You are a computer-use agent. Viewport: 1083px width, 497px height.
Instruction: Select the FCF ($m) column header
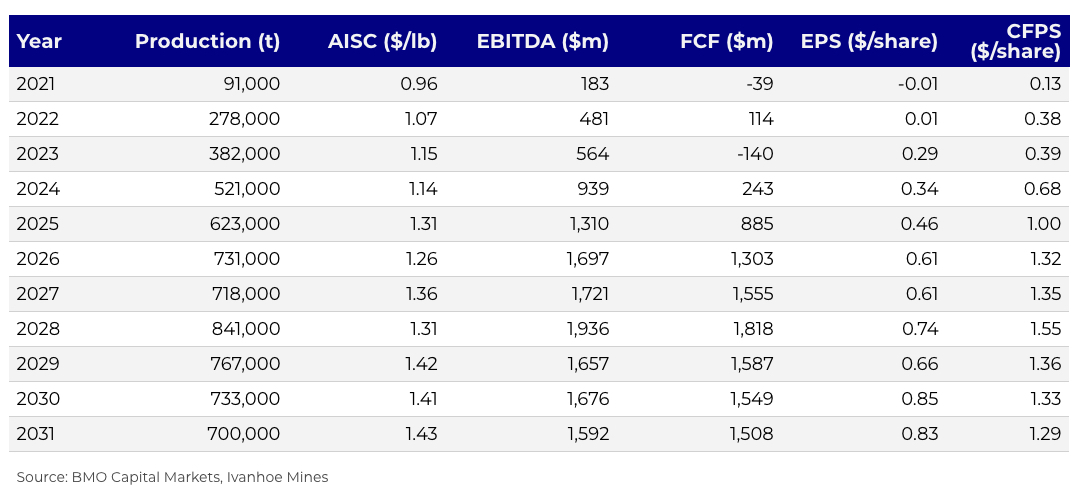coord(726,41)
